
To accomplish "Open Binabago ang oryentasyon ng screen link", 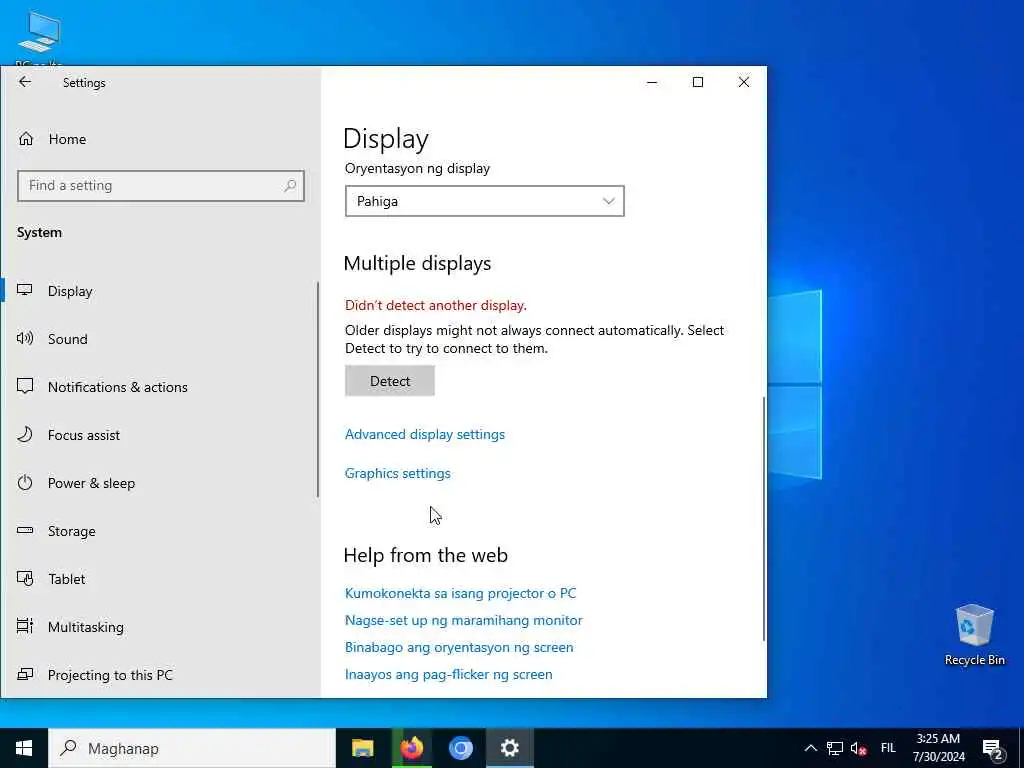I will [x=459, y=648].
